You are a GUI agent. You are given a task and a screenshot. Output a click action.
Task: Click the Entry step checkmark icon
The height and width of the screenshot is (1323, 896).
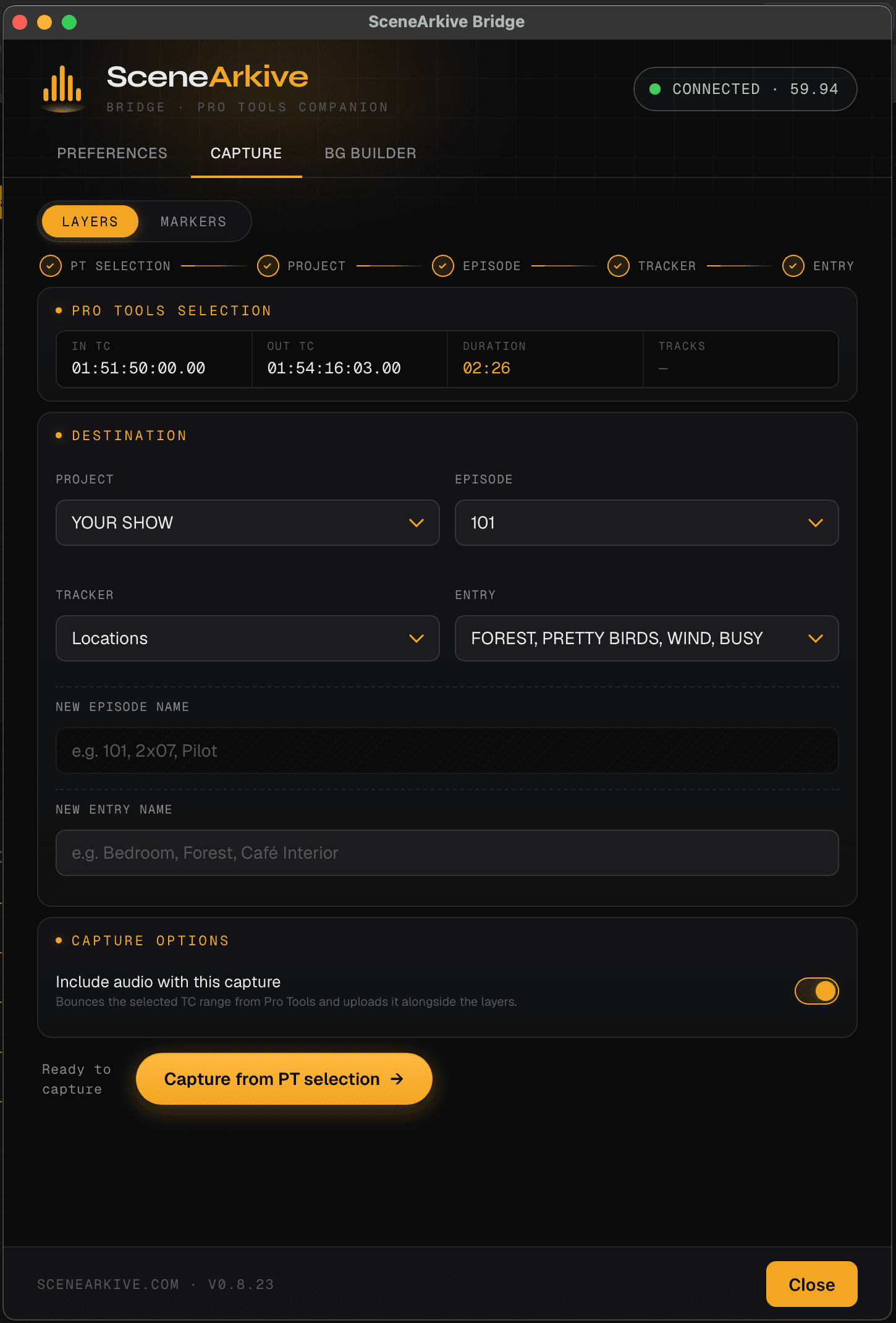coord(793,266)
